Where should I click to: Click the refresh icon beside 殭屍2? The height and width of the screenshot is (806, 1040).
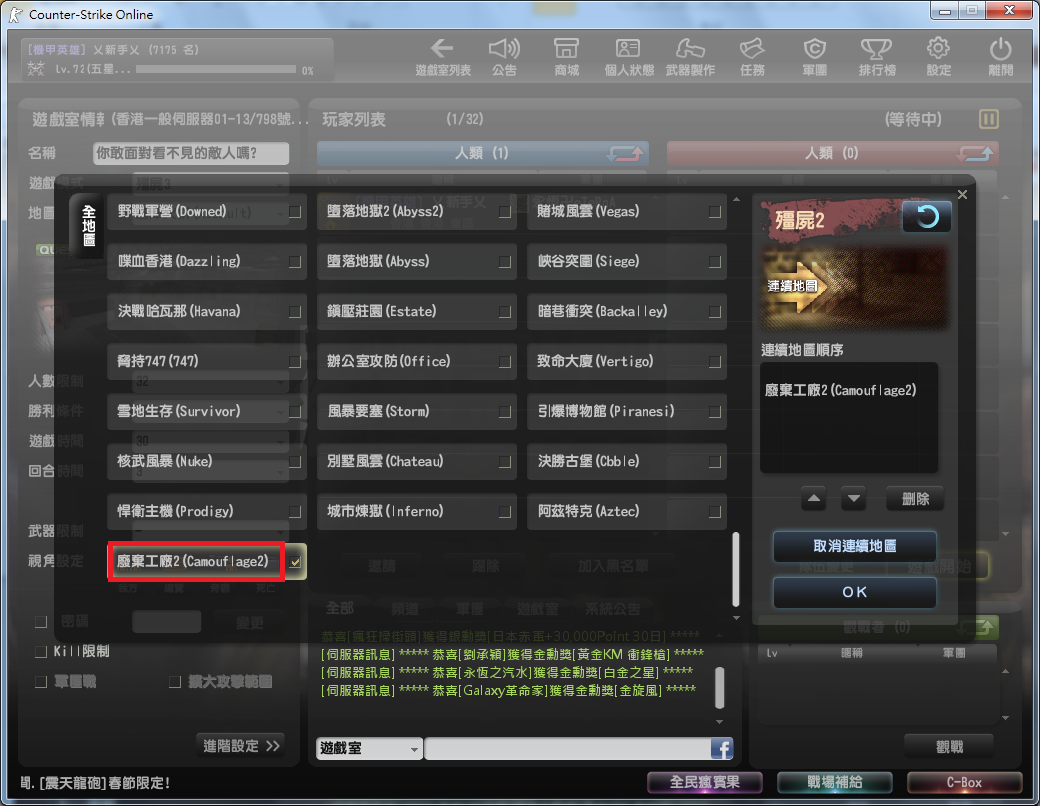(x=927, y=217)
